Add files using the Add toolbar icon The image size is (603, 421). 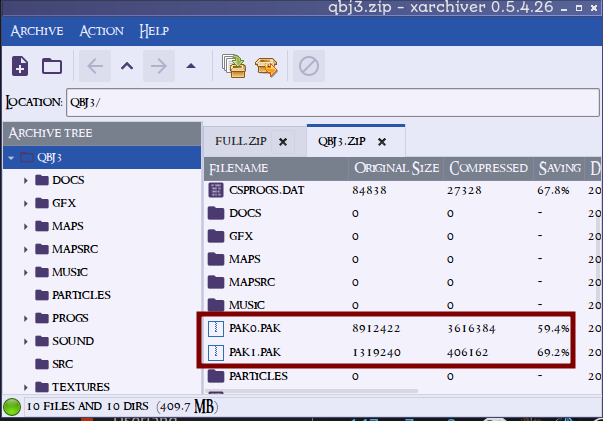235,67
